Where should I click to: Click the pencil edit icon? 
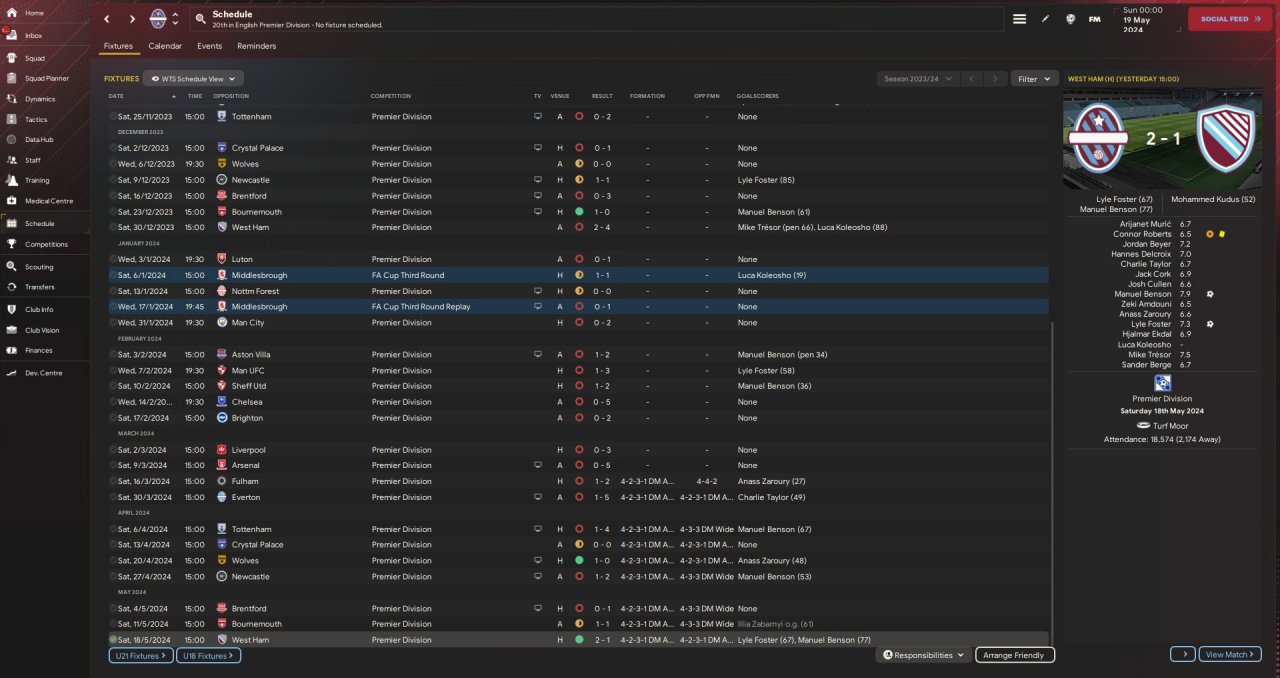[1045, 19]
